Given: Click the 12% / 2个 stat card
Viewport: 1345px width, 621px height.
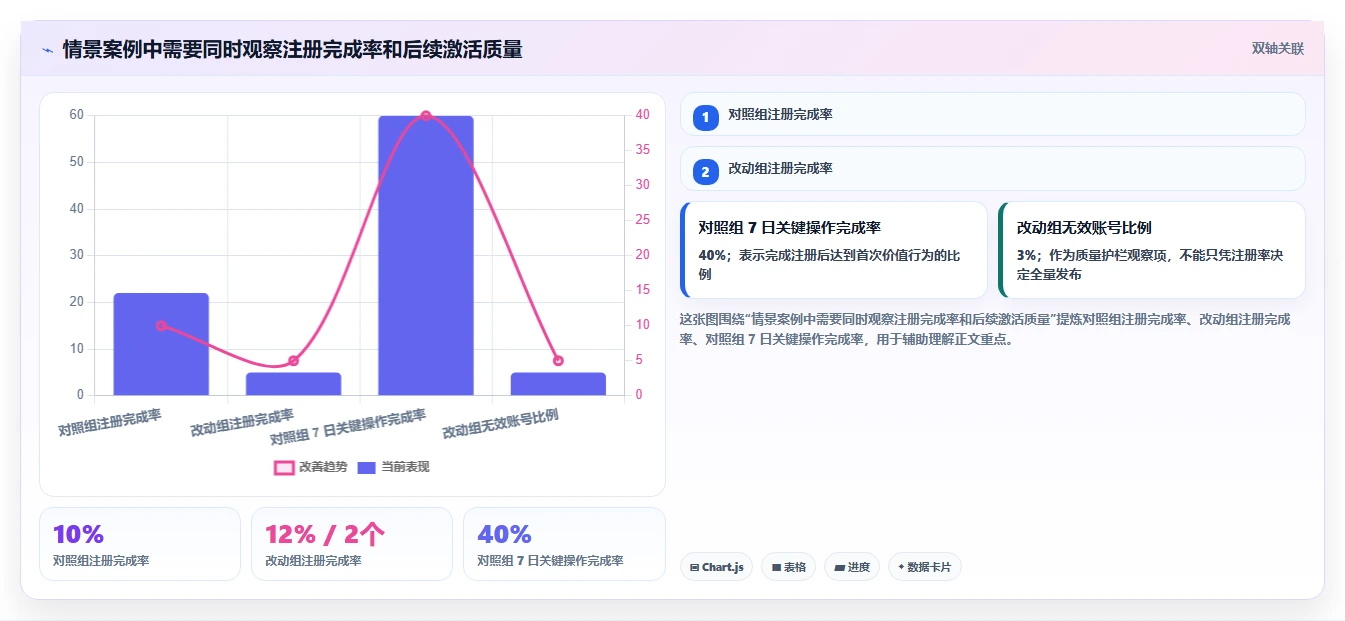Looking at the screenshot, I should [x=352, y=544].
